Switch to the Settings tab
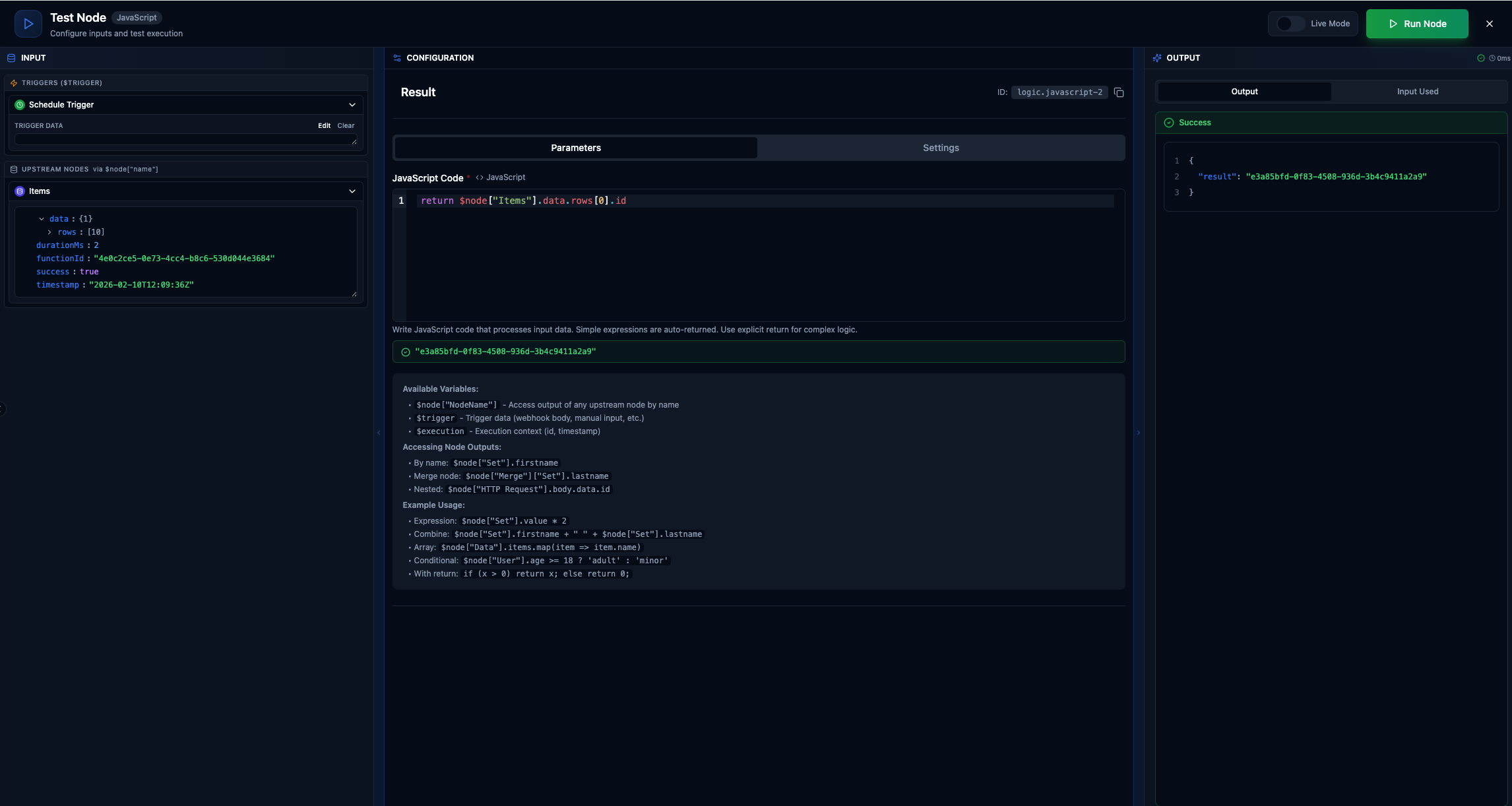 click(x=941, y=148)
